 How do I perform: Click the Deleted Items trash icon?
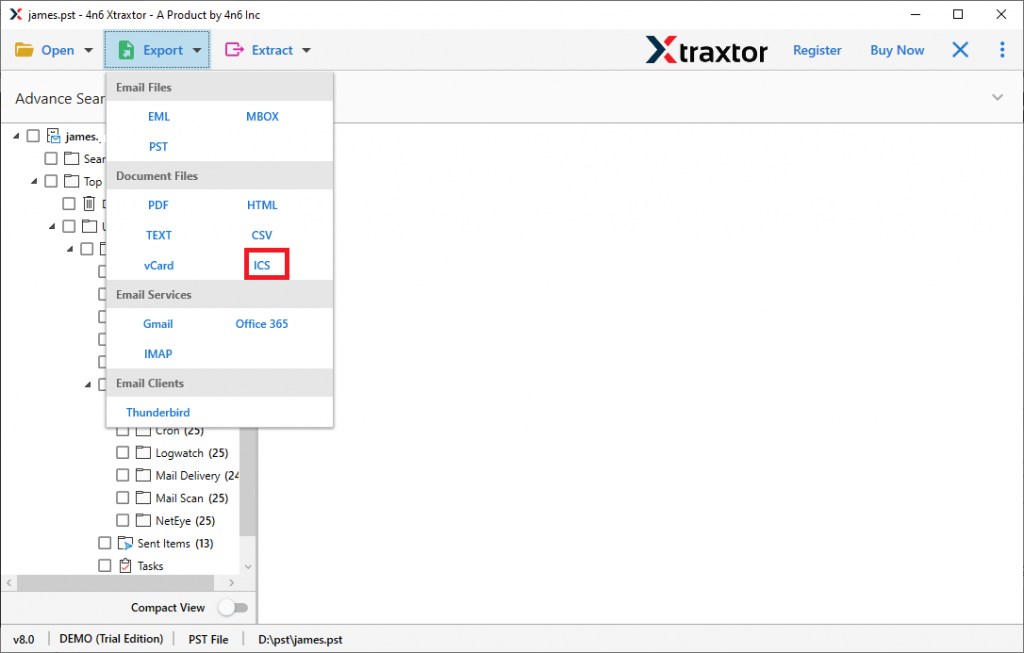89,204
